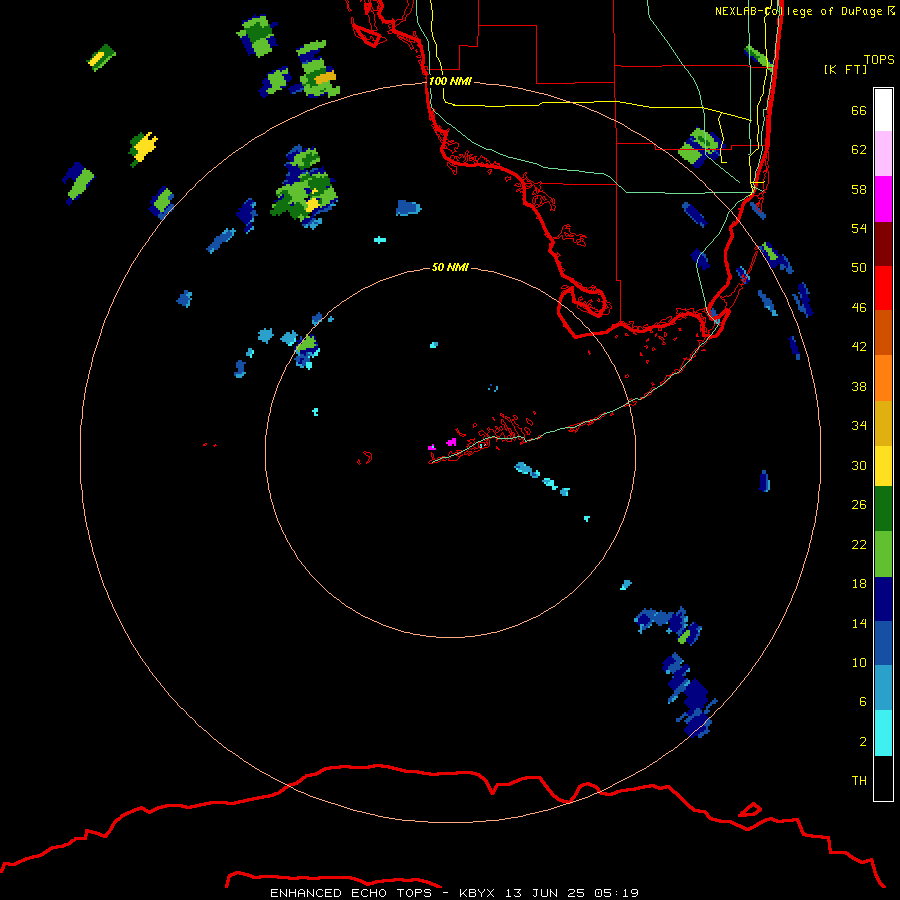Select the light pink legend swatch

[883, 154]
